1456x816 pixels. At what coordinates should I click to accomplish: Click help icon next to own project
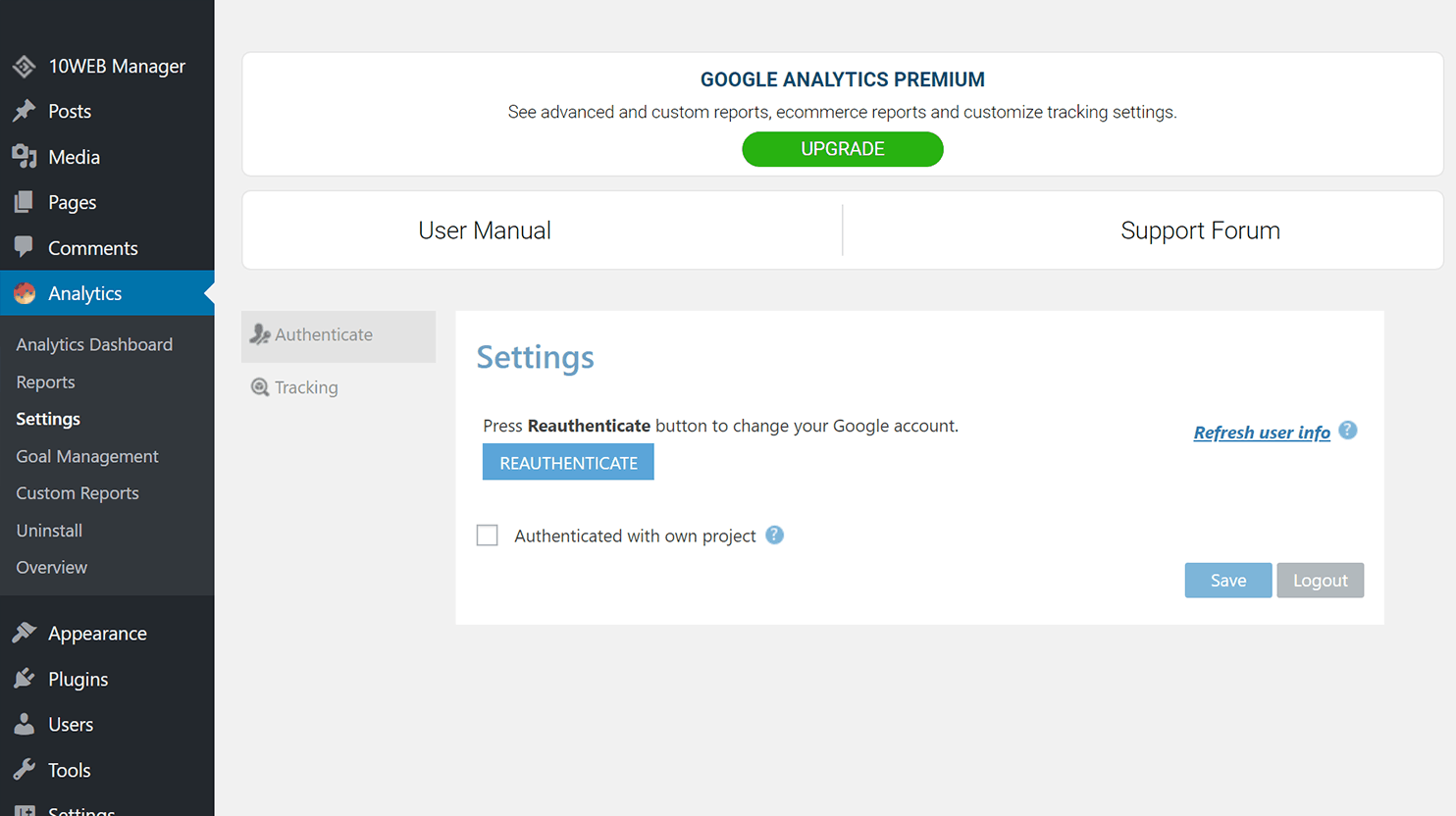(775, 535)
